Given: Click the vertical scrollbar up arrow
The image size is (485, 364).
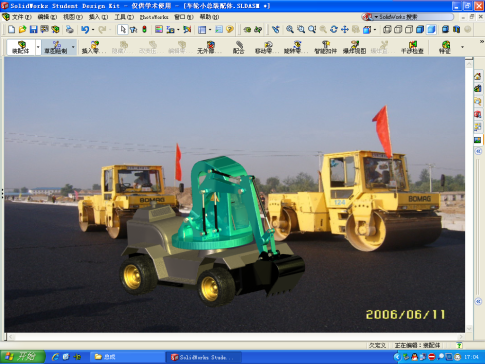Looking at the screenshot, I should tap(469, 63).
